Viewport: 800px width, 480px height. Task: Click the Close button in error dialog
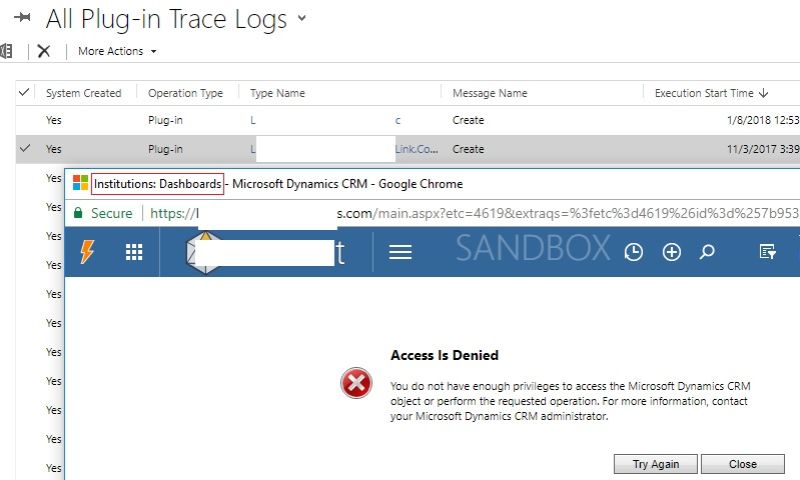(x=743, y=464)
